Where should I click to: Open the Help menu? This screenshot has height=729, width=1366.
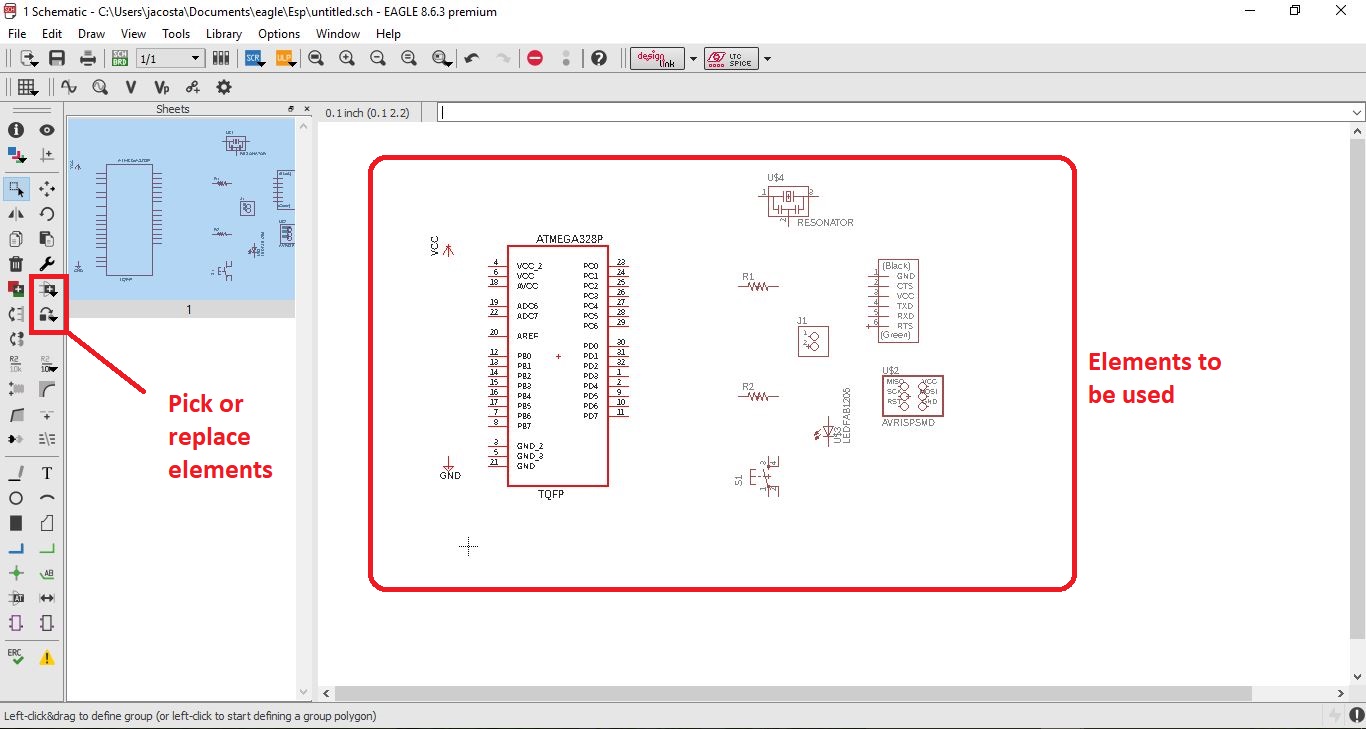[x=388, y=34]
